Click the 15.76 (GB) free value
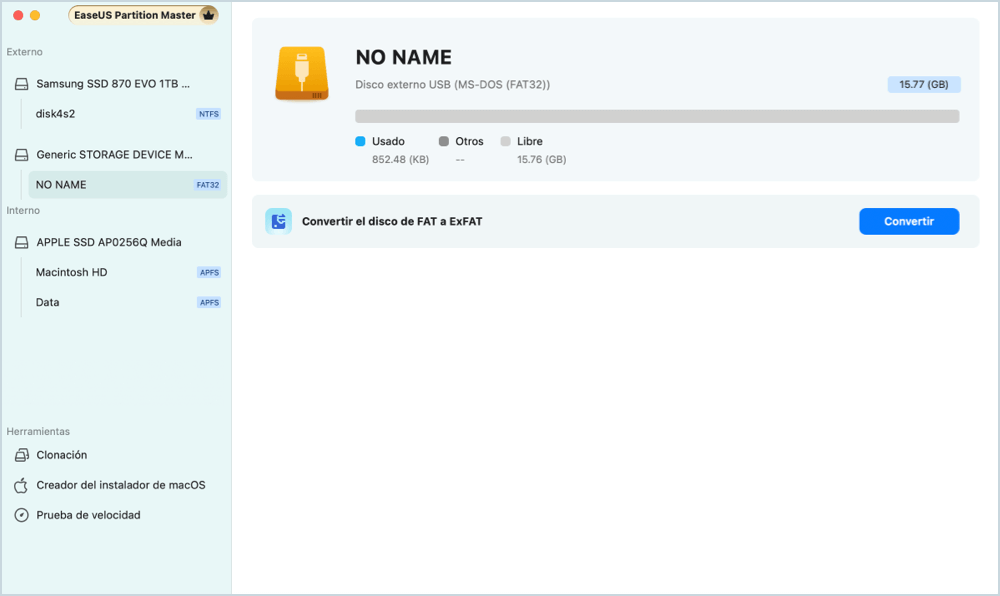The image size is (1000, 596). click(x=541, y=159)
